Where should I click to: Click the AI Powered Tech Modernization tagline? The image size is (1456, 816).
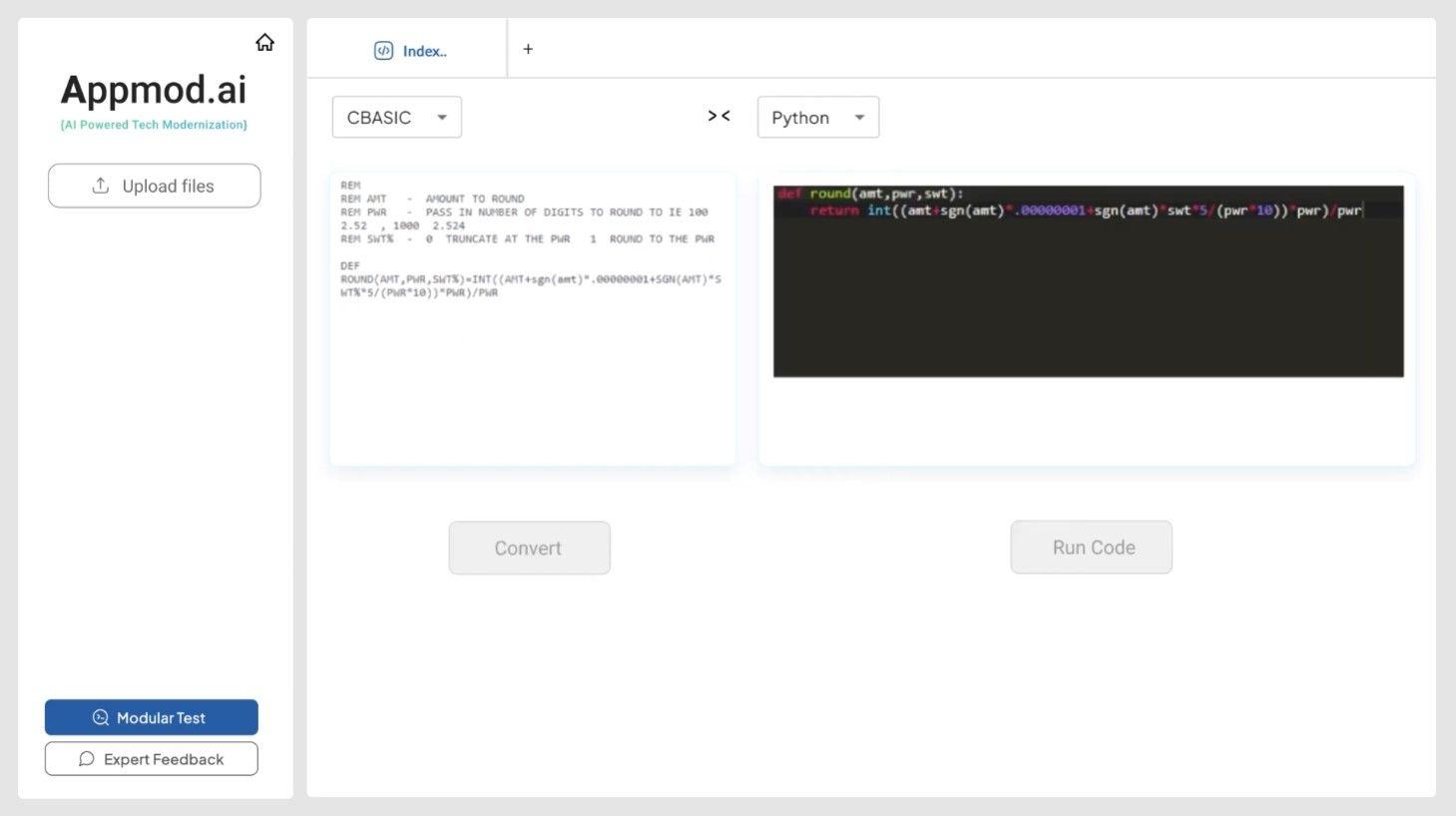[x=154, y=125]
